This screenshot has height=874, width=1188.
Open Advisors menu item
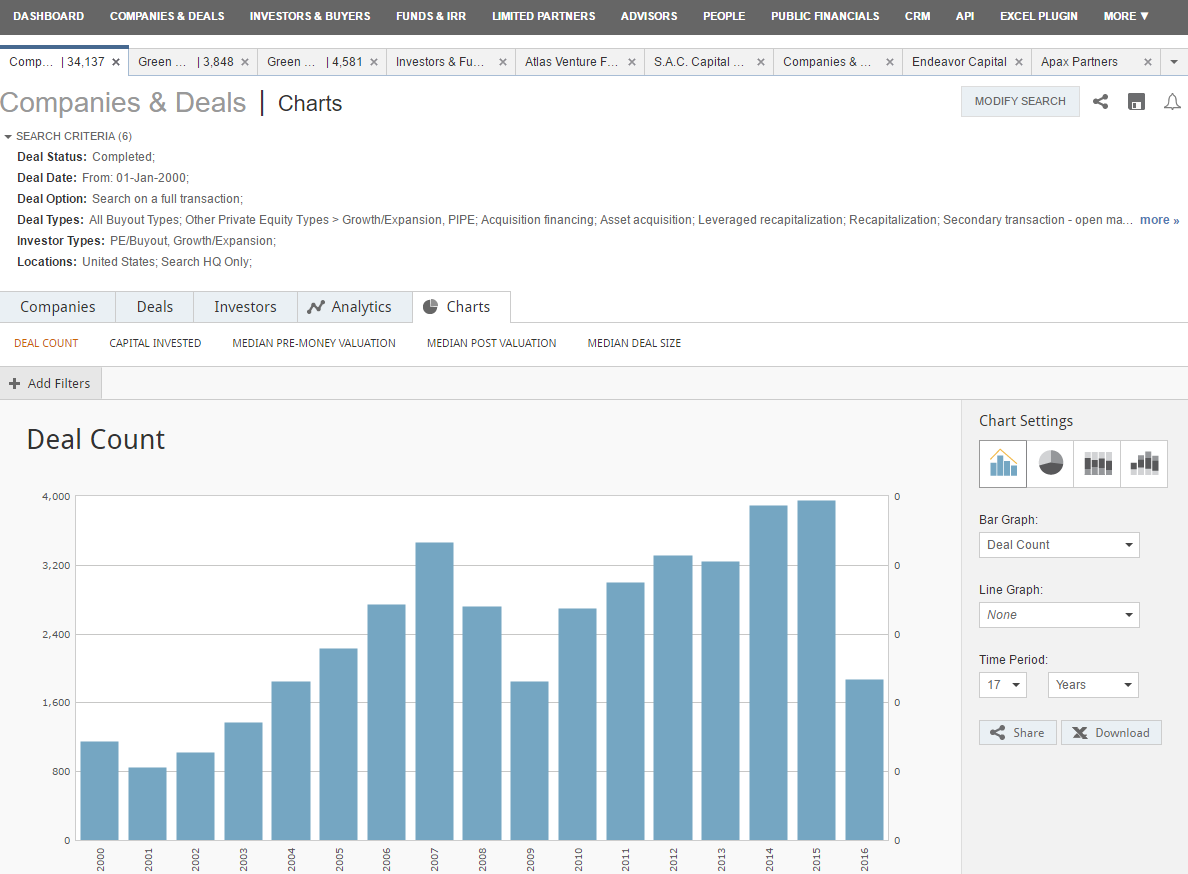coord(649,16)
